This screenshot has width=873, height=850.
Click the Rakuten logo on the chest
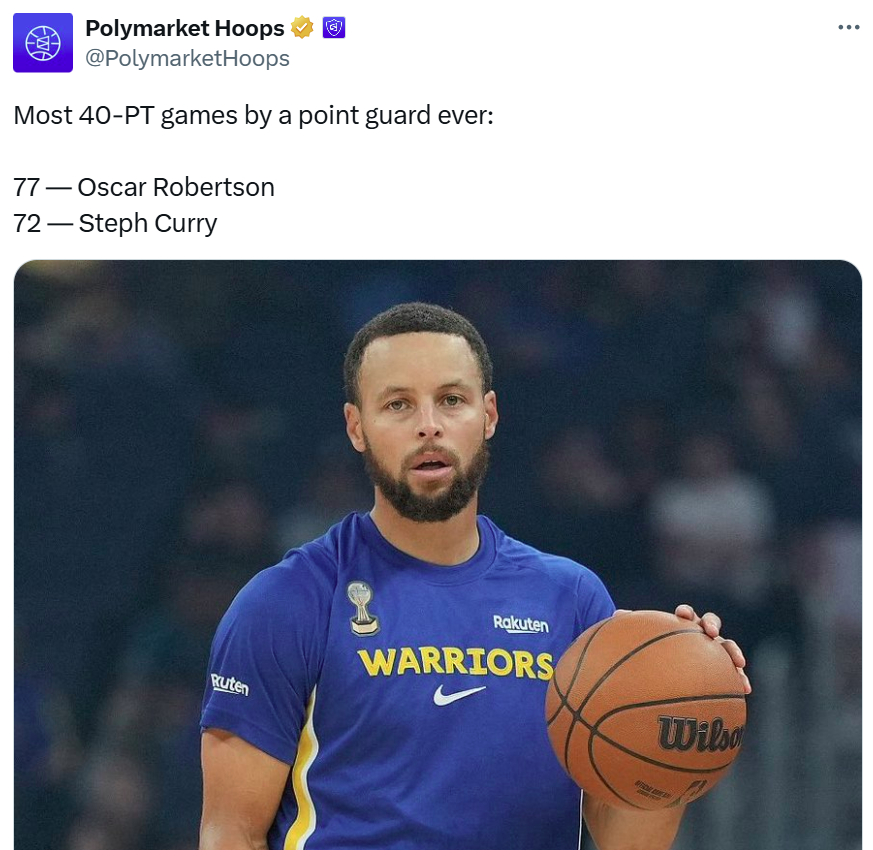coord(520,624)
